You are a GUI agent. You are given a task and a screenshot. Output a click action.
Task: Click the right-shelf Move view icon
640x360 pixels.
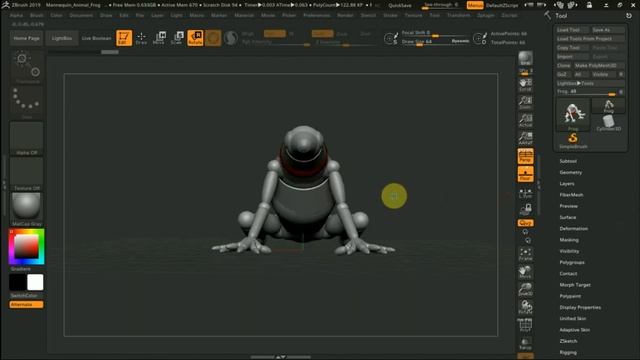(525, 272)
